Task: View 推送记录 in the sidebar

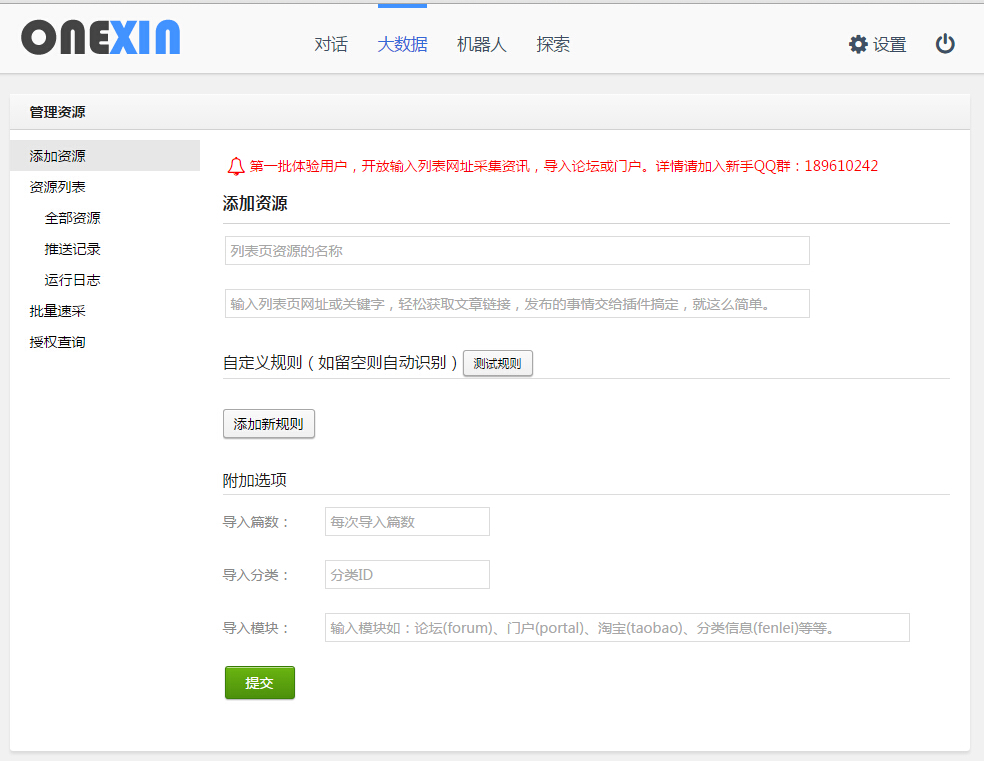Action: click(x=72, y=249)
